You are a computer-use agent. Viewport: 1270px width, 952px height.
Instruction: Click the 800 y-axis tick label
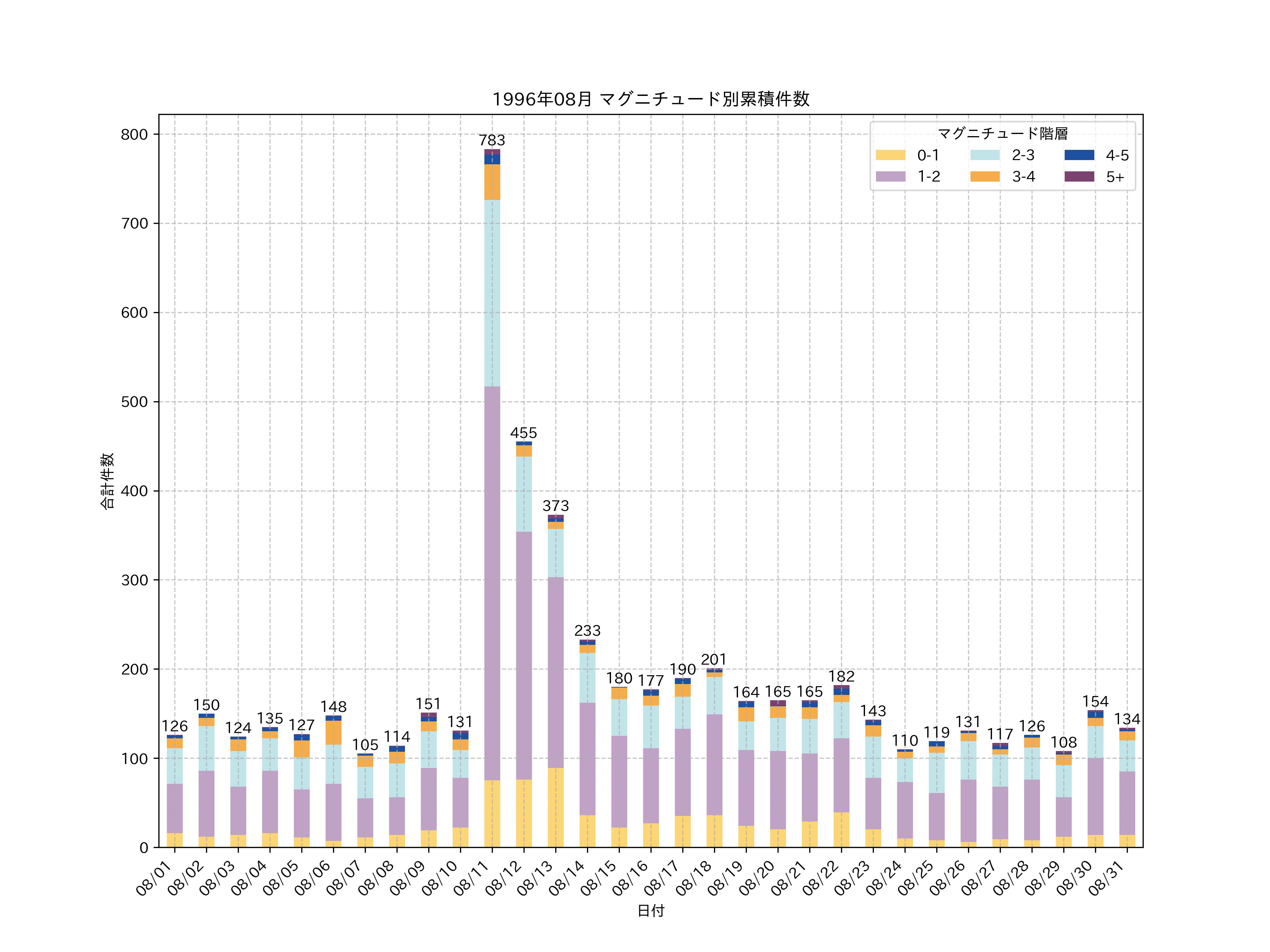click(134, 134)
